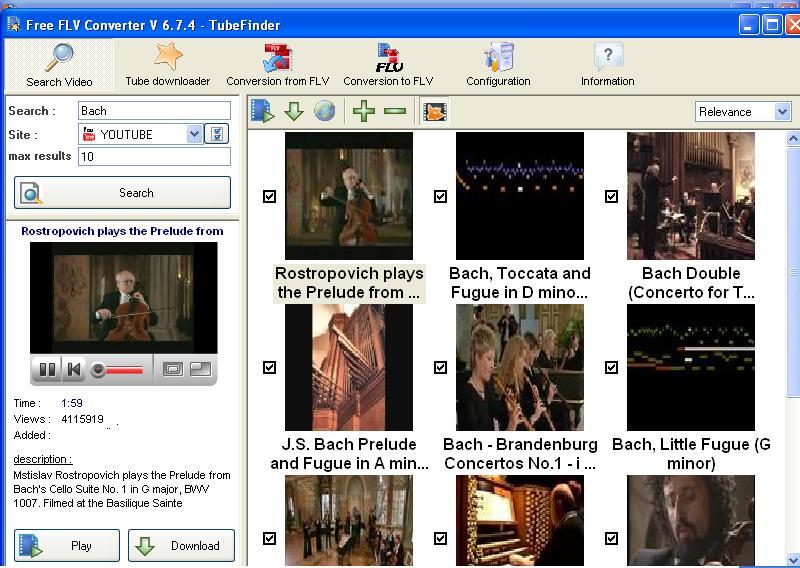The image size is (800, 568).
Task: Click title 'Rostropovich plays the Prelude from ...' in results
Action: pyautogui.click(x=349, y=283)
